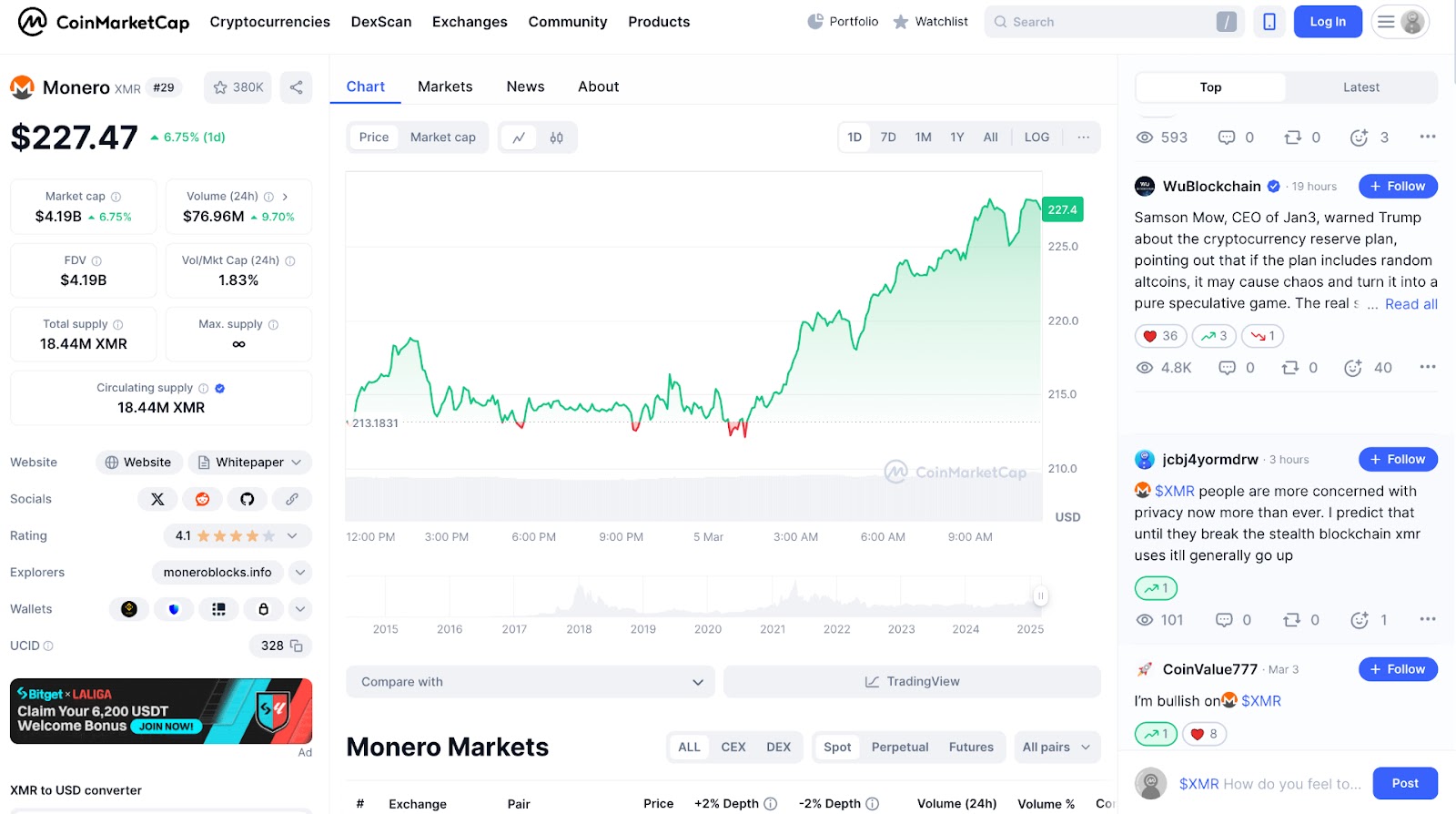1456x814 pixels.
Task: Click the share icon beside Monero
Action: (296, 87)
